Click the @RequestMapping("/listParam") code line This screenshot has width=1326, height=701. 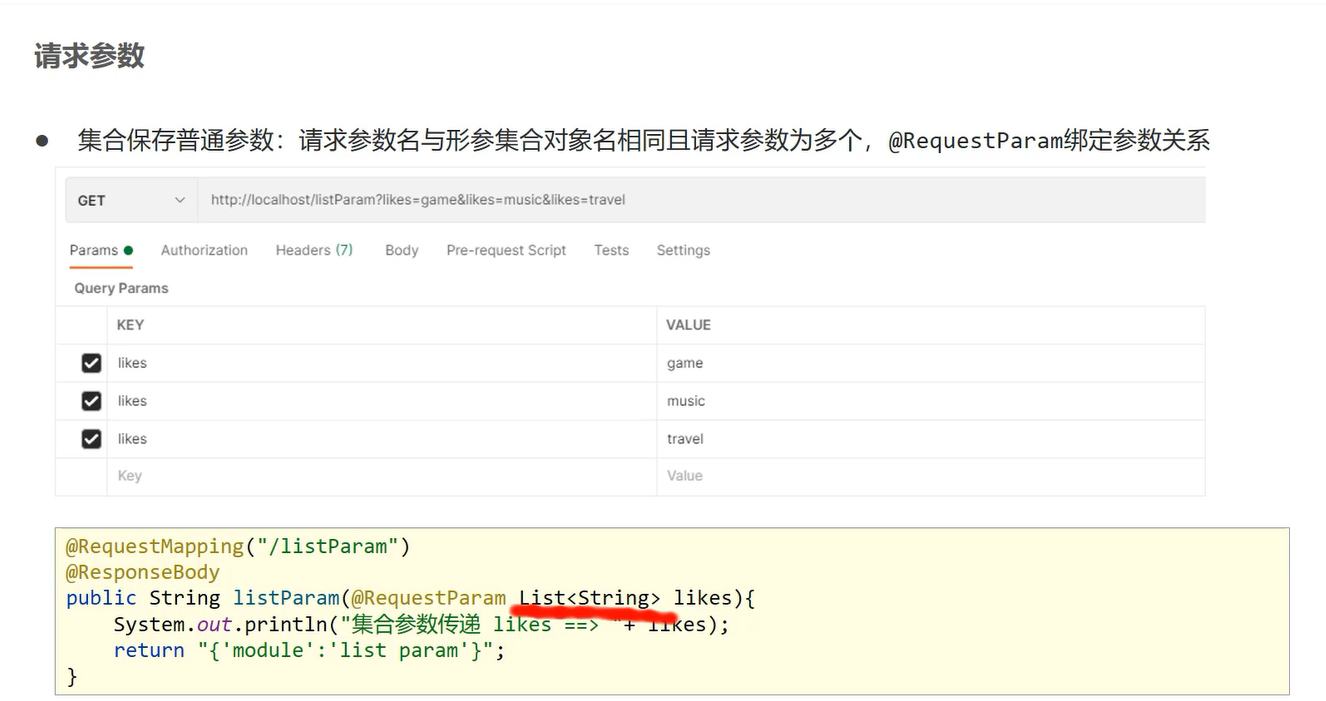pos(238,546)
